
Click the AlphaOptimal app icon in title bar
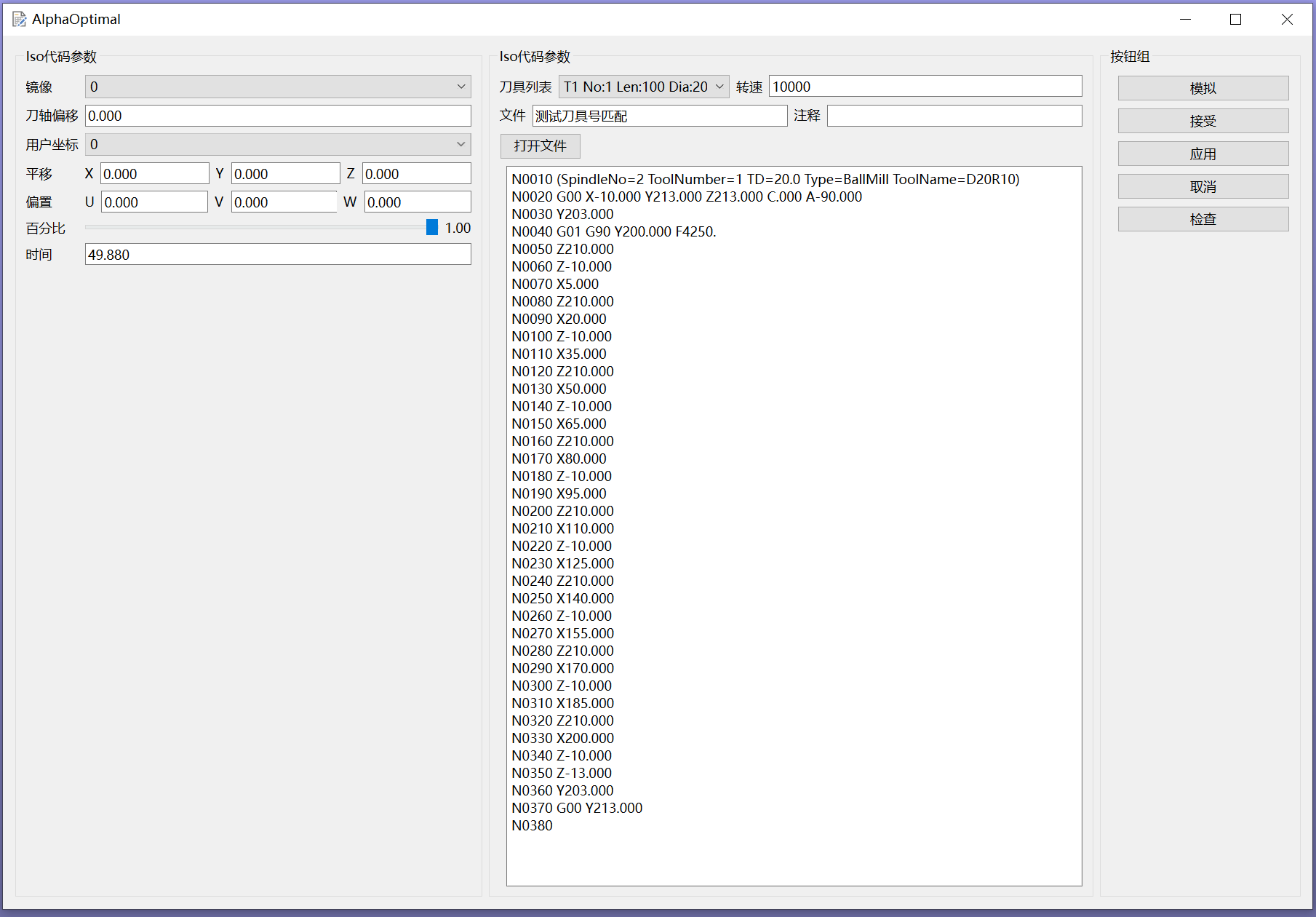click(19, 20)
